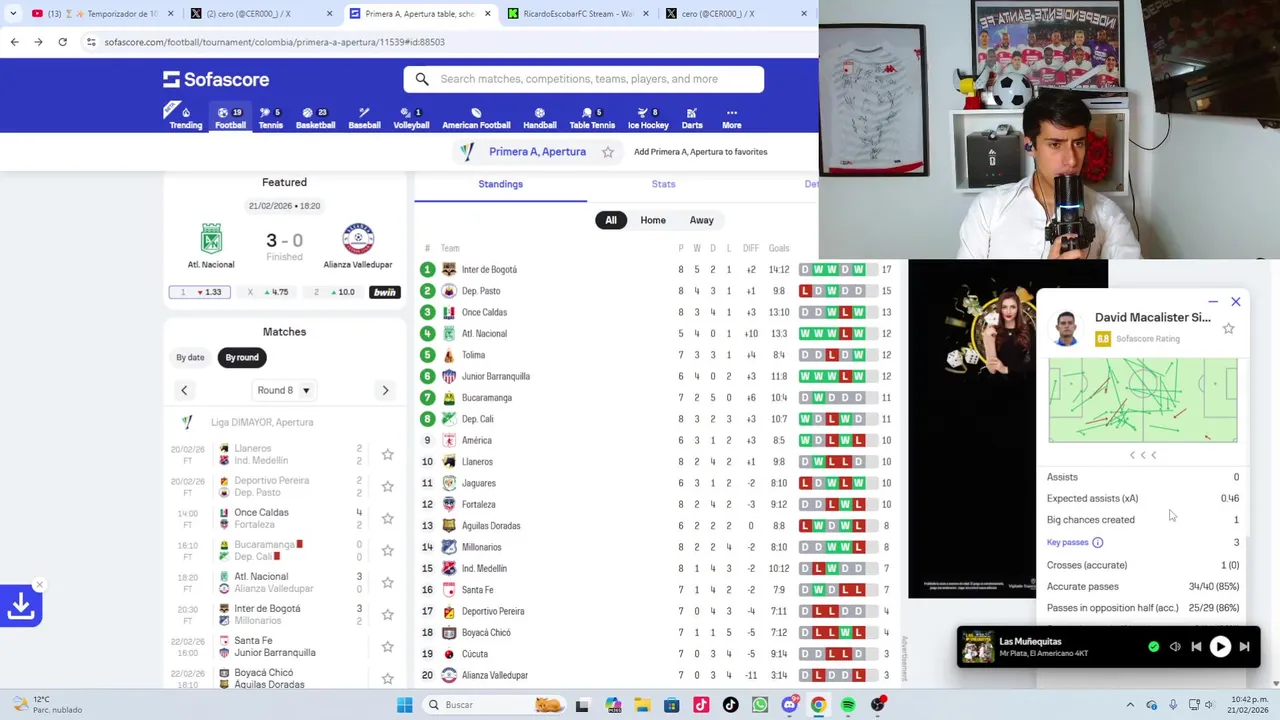Image resolution: width=1280 pixels, height=720 pixels.
Task: Click the Sofascore logo
Action: click(x=216, y=79)
